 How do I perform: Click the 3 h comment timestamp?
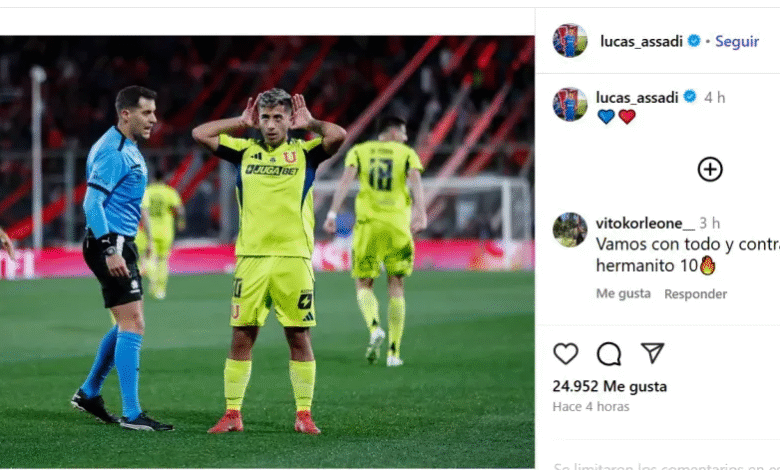click(x=709, y=223)
